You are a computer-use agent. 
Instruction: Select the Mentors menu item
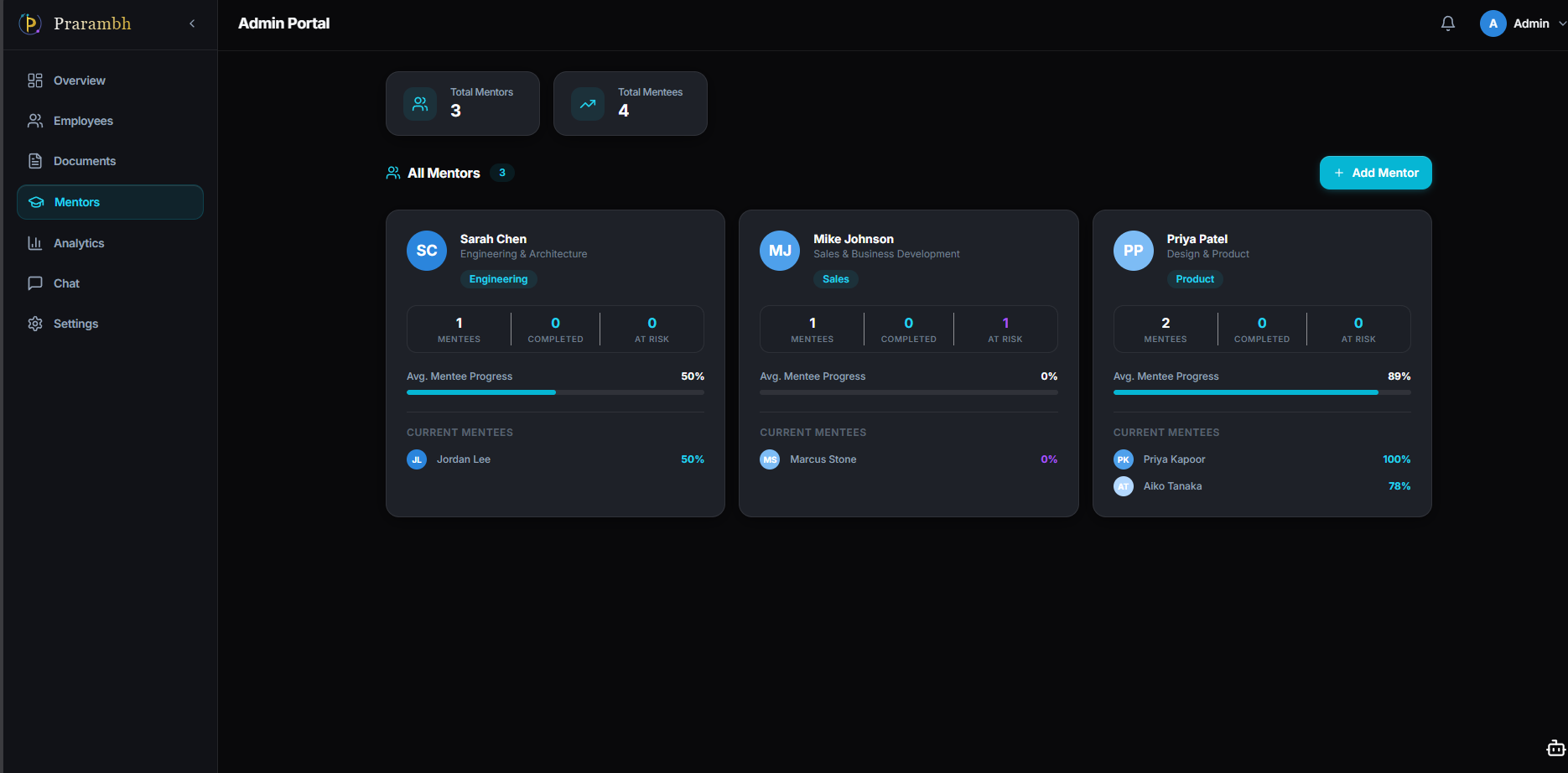pyautogui.click(x=110, y=202)
